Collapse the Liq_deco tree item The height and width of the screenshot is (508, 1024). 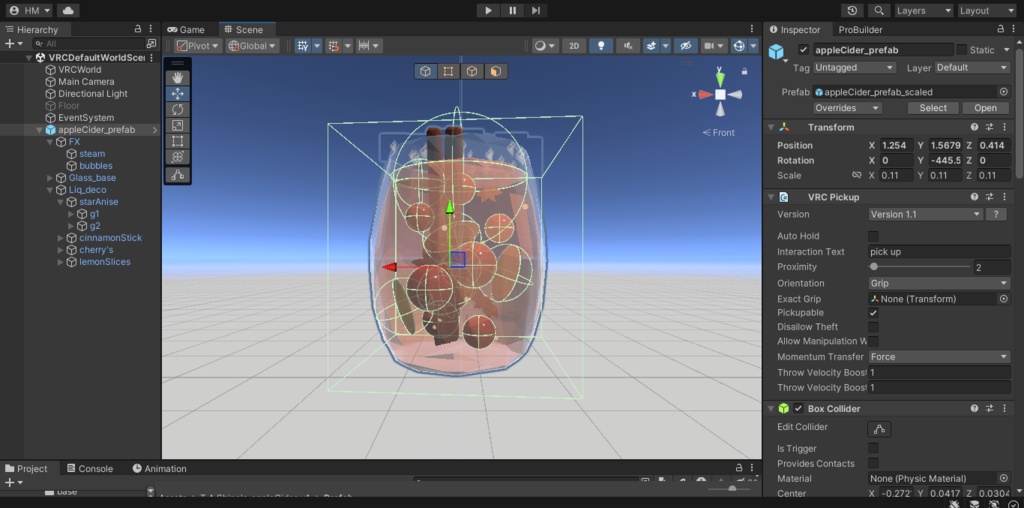tap(50, 190)
